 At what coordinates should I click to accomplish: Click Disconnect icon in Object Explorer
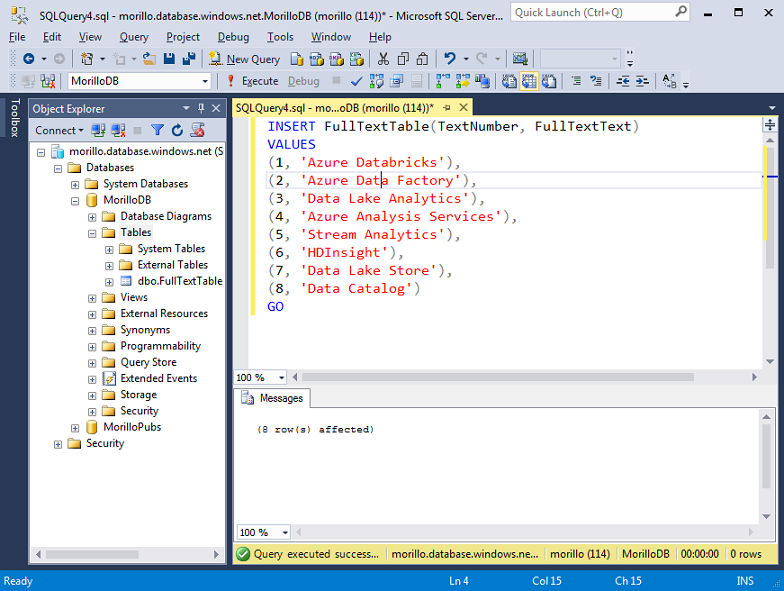click(x=118, y=130)
